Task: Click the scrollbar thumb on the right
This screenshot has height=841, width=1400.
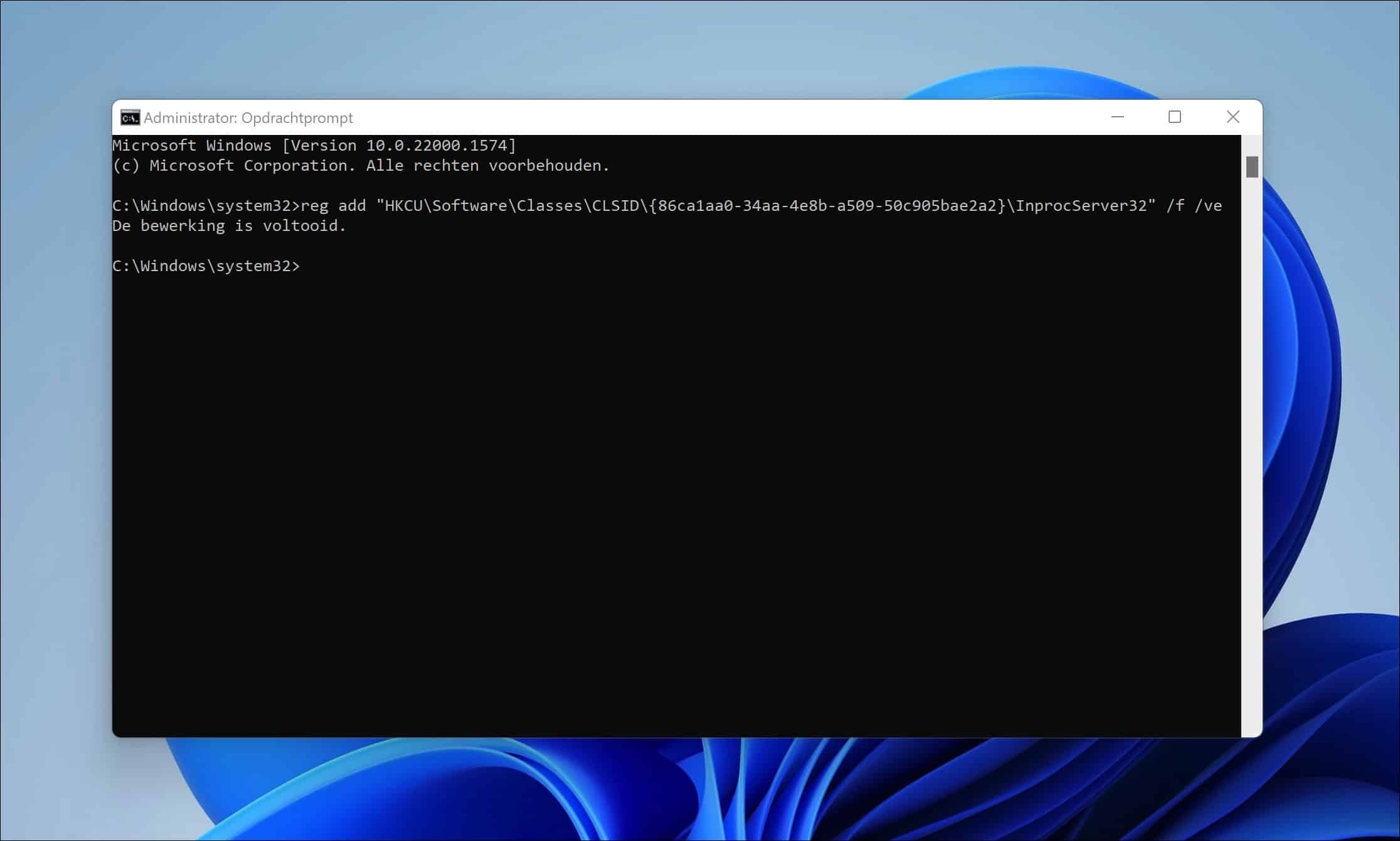Action: tap(1252, 168)
